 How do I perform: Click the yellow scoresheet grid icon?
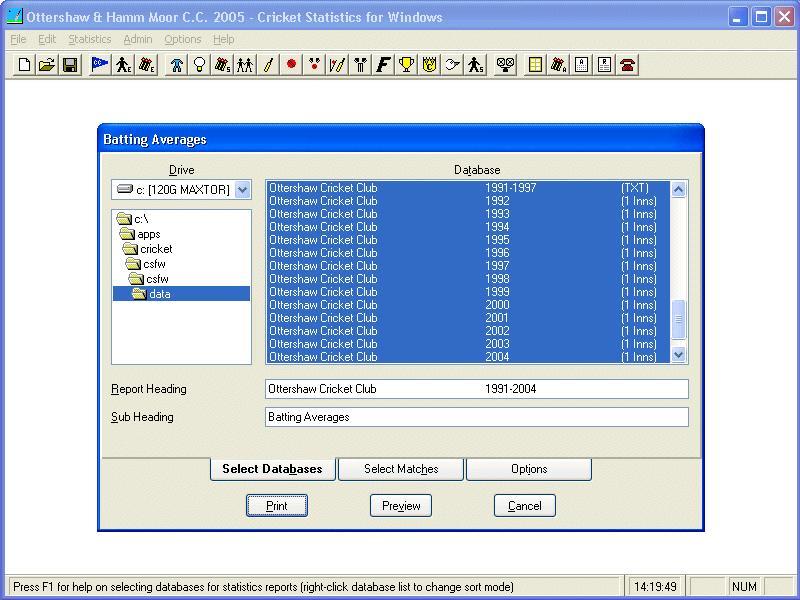point(535,64)
